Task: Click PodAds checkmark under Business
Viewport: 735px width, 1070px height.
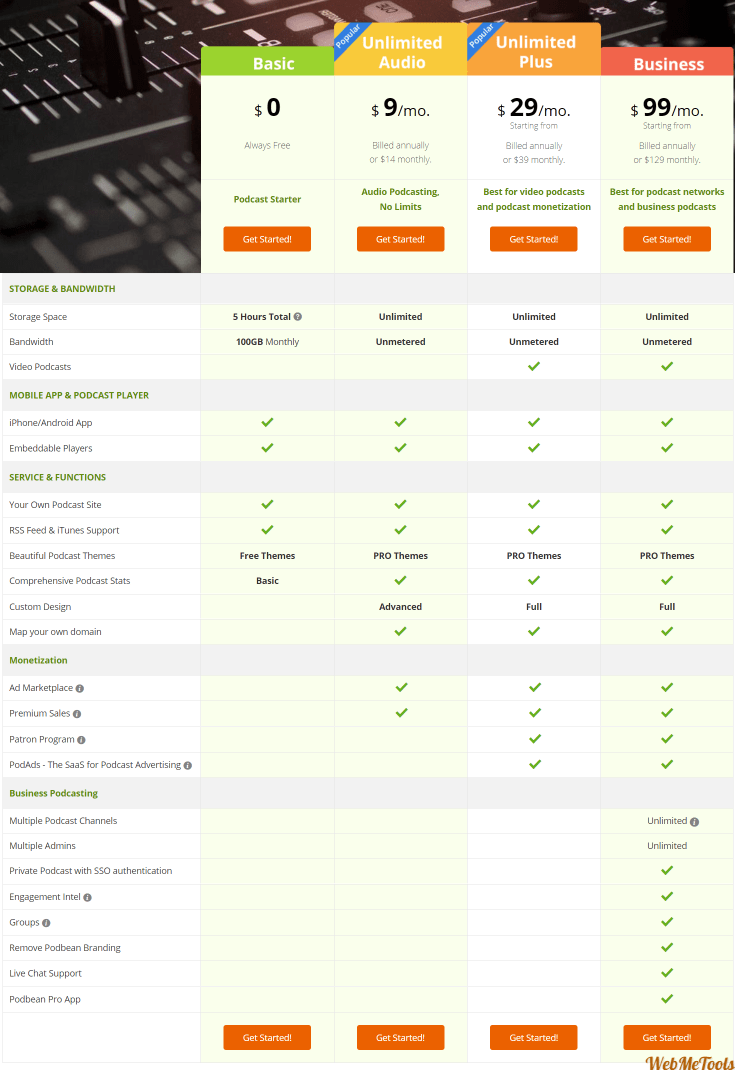Action: [667, 764]
